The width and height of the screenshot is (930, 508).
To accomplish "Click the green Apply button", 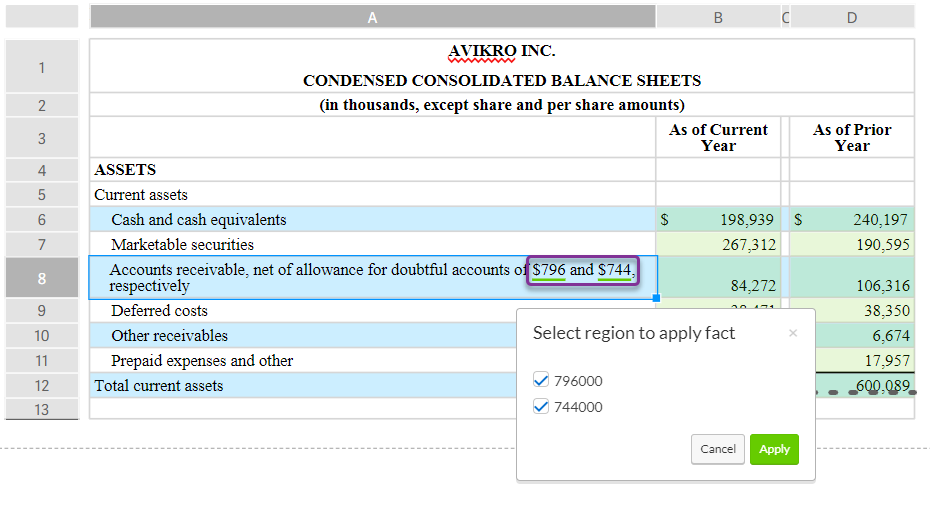I will (774, 449).
